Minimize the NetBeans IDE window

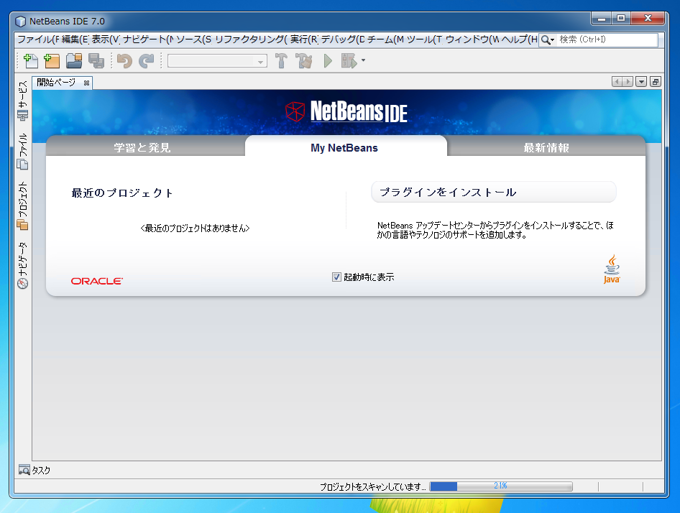(x=602, y=18)
